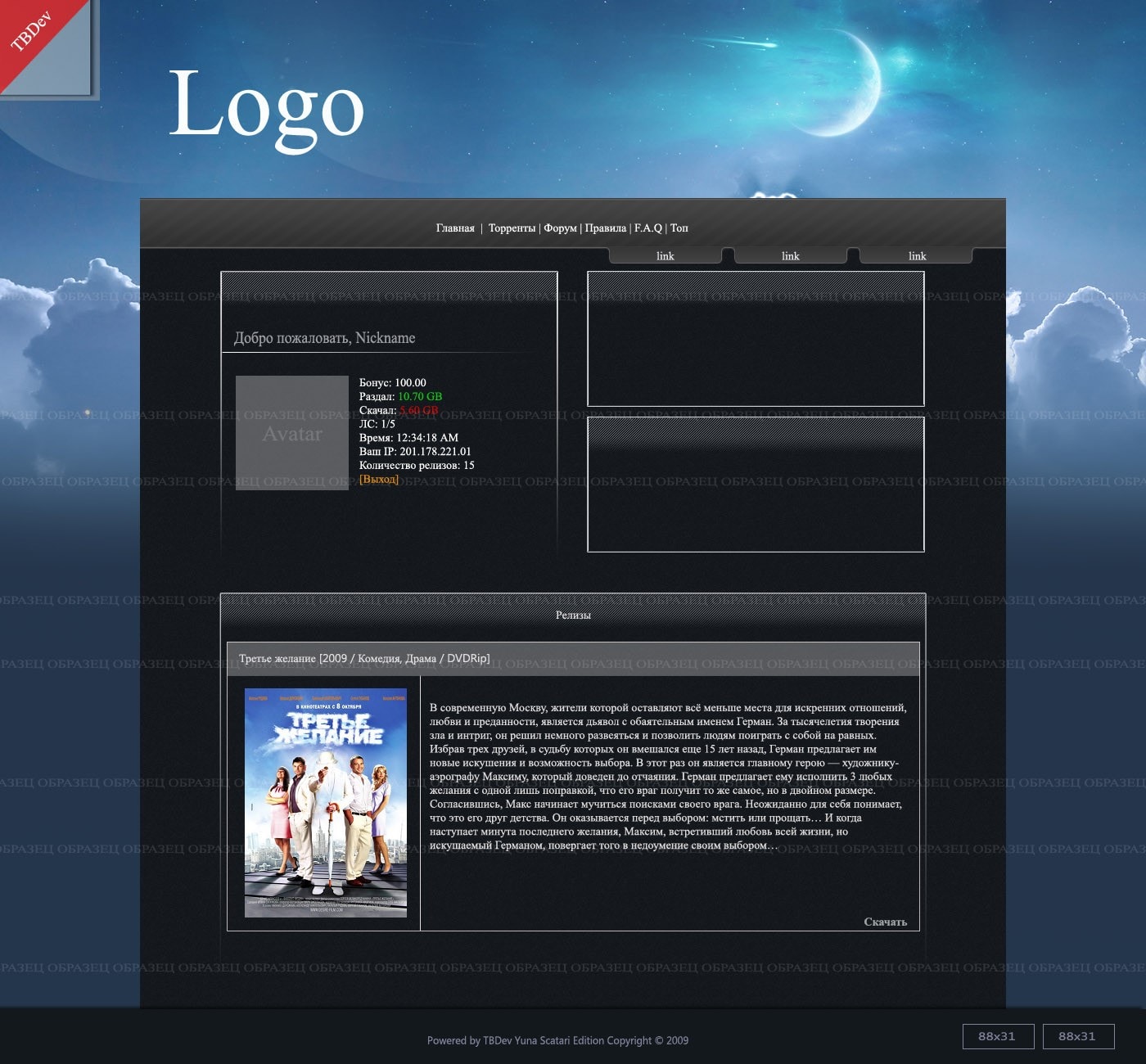Select Правила in the top menu
The height and width of the screenshot is (1064, 1146).
click(605, 228)
